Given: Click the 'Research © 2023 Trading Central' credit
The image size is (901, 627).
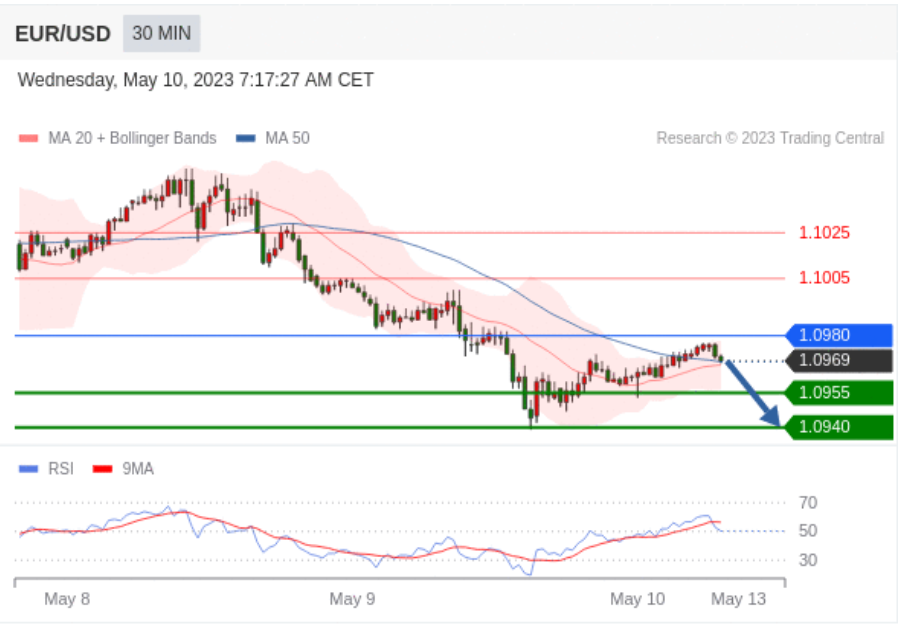Looking at the screenshot, I should tap(770, 139).
